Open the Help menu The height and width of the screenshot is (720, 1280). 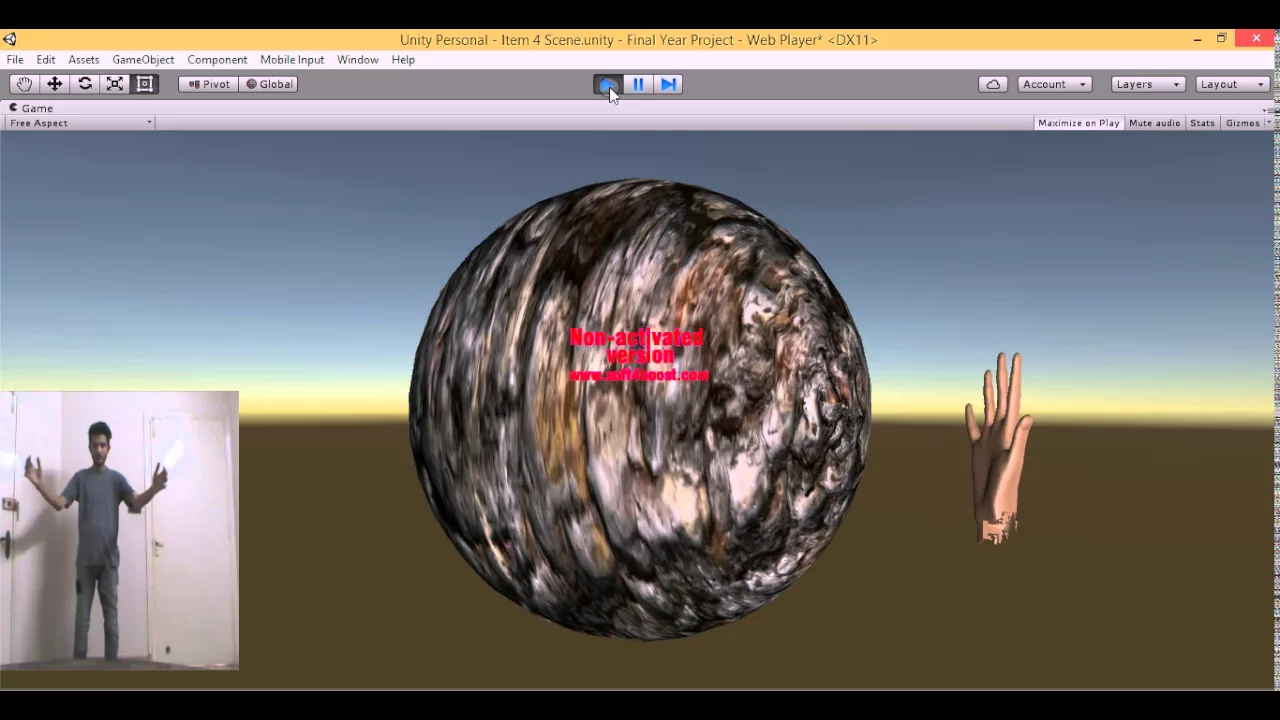click(x=403, y=60)
